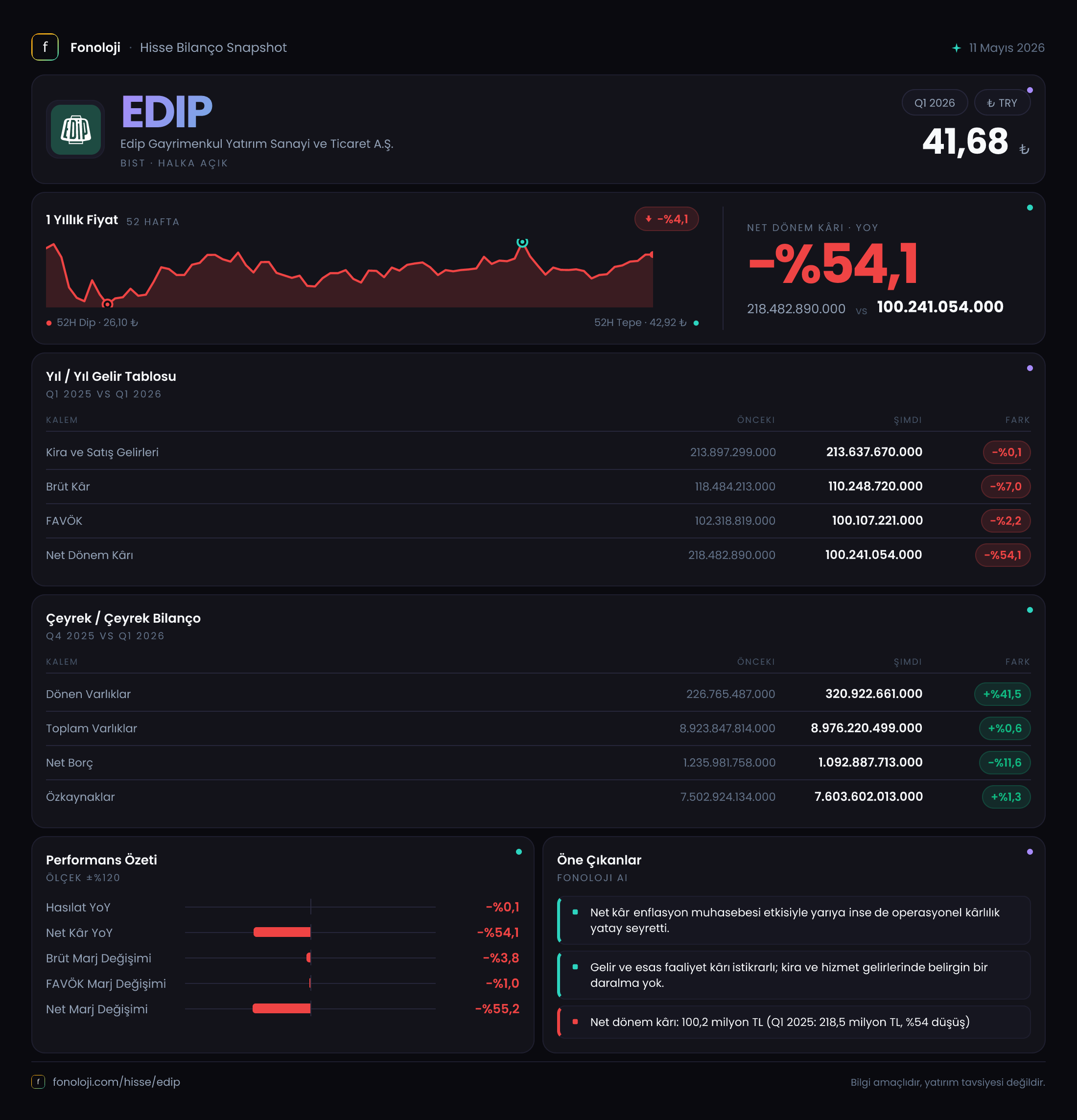Click the 41,68 share price
Viewport: 1077px width, 1120px height.
[965, 141]
